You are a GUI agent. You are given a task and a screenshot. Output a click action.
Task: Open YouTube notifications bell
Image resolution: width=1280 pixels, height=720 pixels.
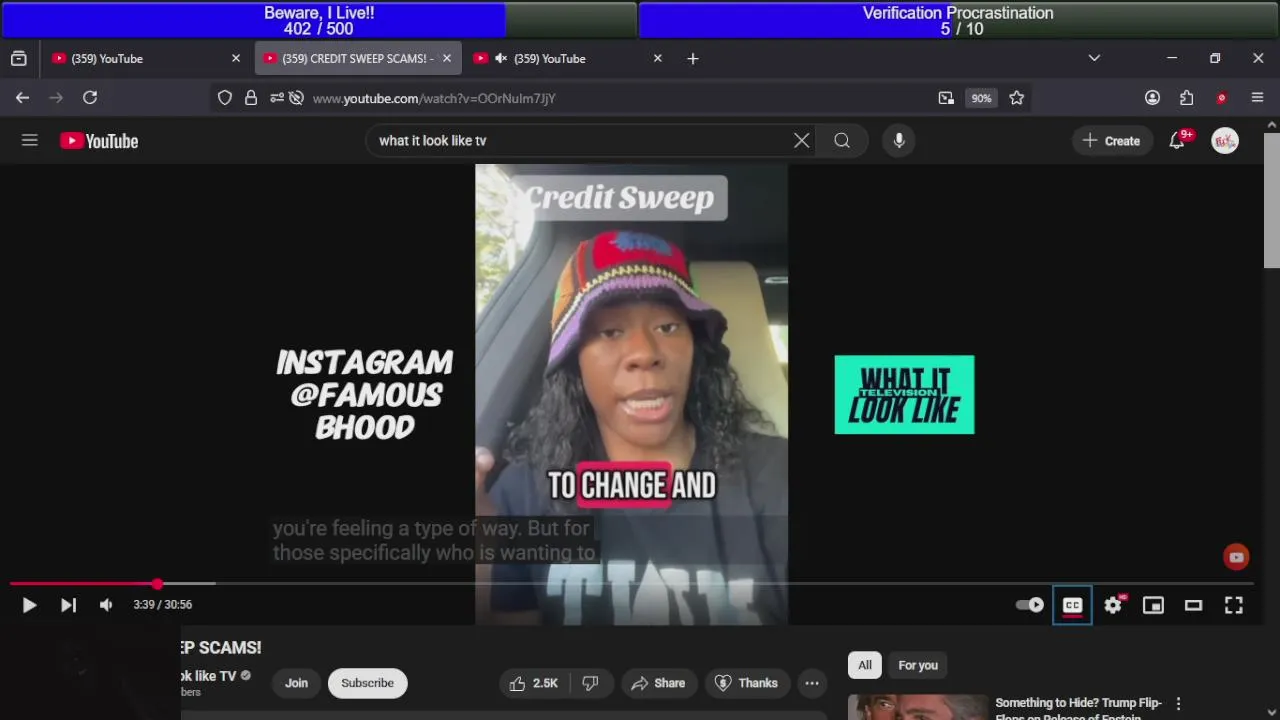pyautogui.click(x=1177, y=141)
